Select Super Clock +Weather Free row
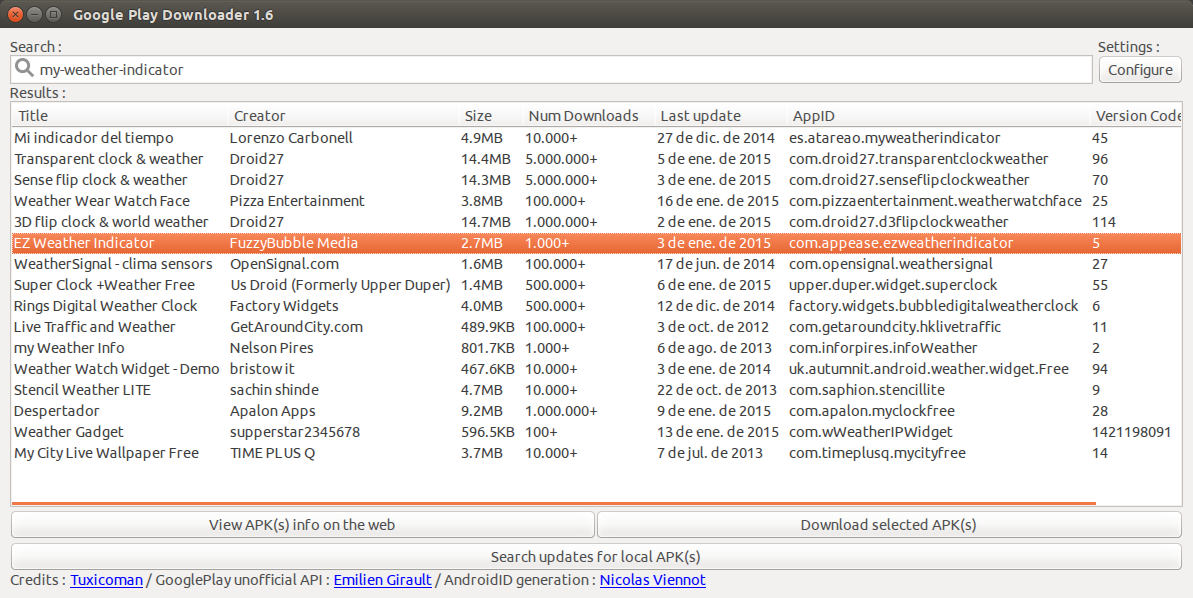 (596, 285)
